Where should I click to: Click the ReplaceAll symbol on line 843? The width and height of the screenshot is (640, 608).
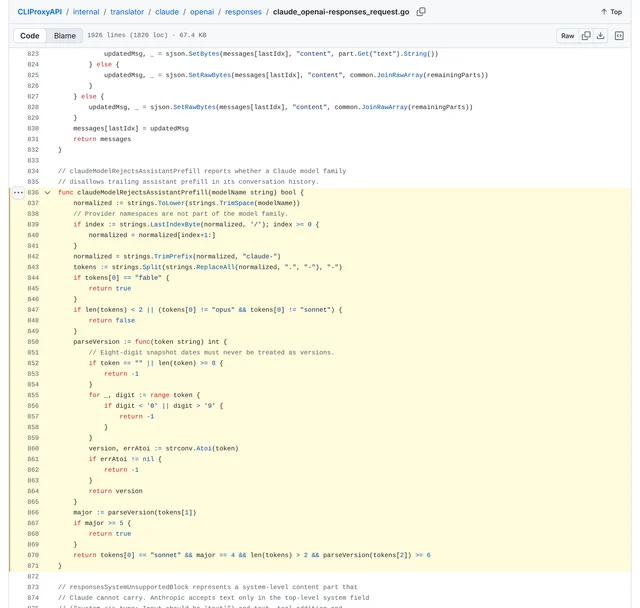click(215, 267)
